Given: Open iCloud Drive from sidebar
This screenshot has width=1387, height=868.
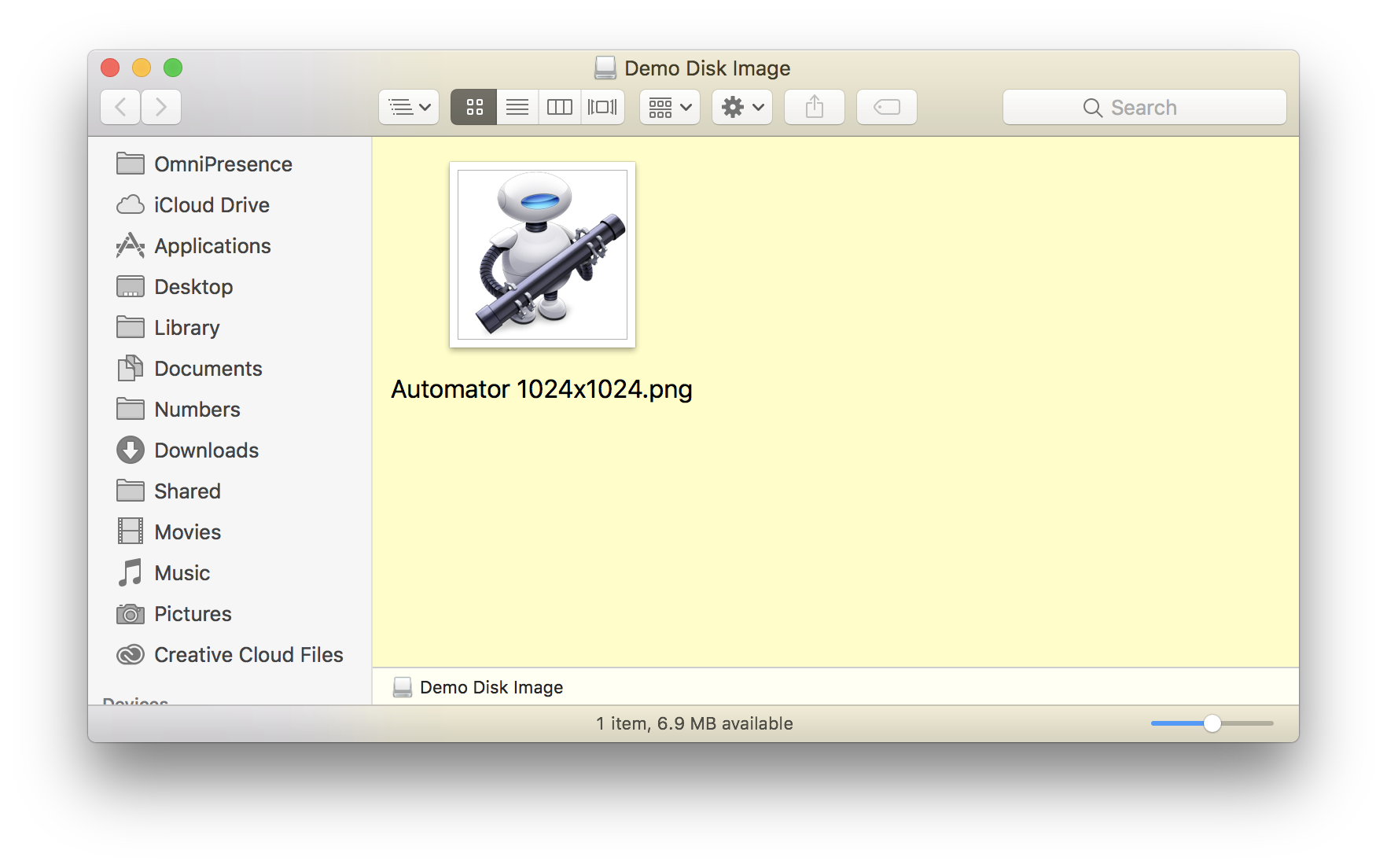Looking at the screenshot, I should 211,204.
